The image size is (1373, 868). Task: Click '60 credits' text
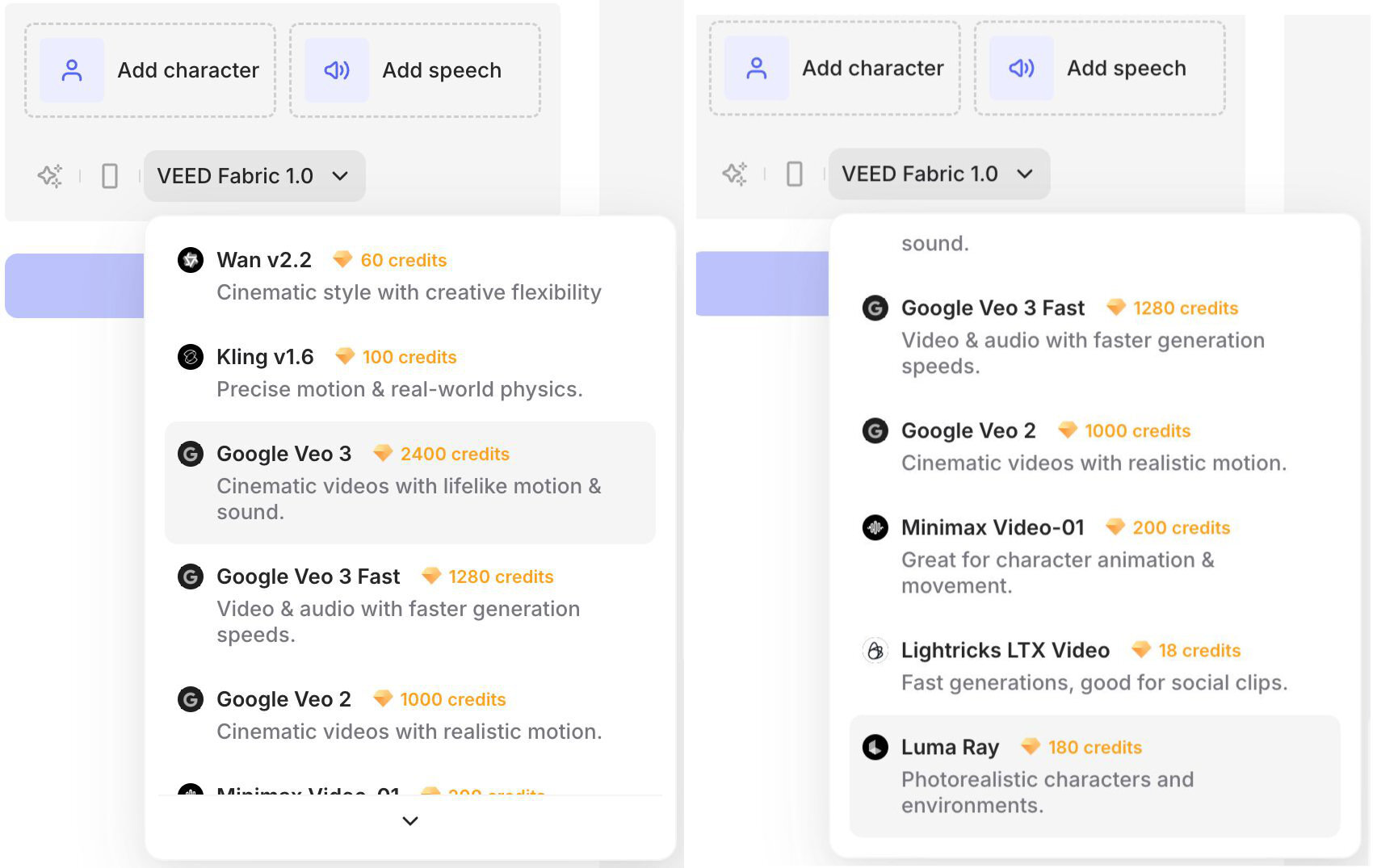pos(404,260)
